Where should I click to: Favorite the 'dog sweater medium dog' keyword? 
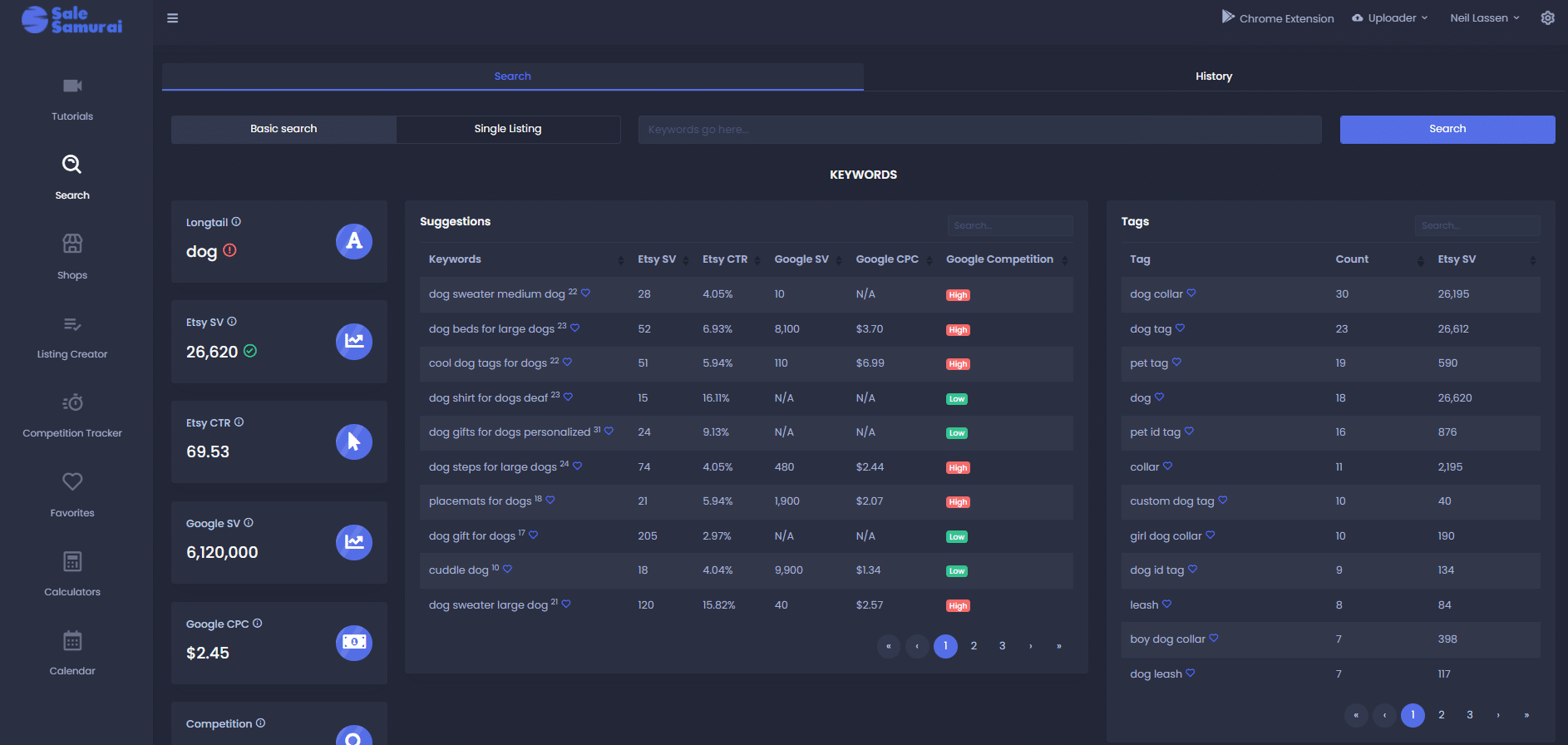[585, 293]
